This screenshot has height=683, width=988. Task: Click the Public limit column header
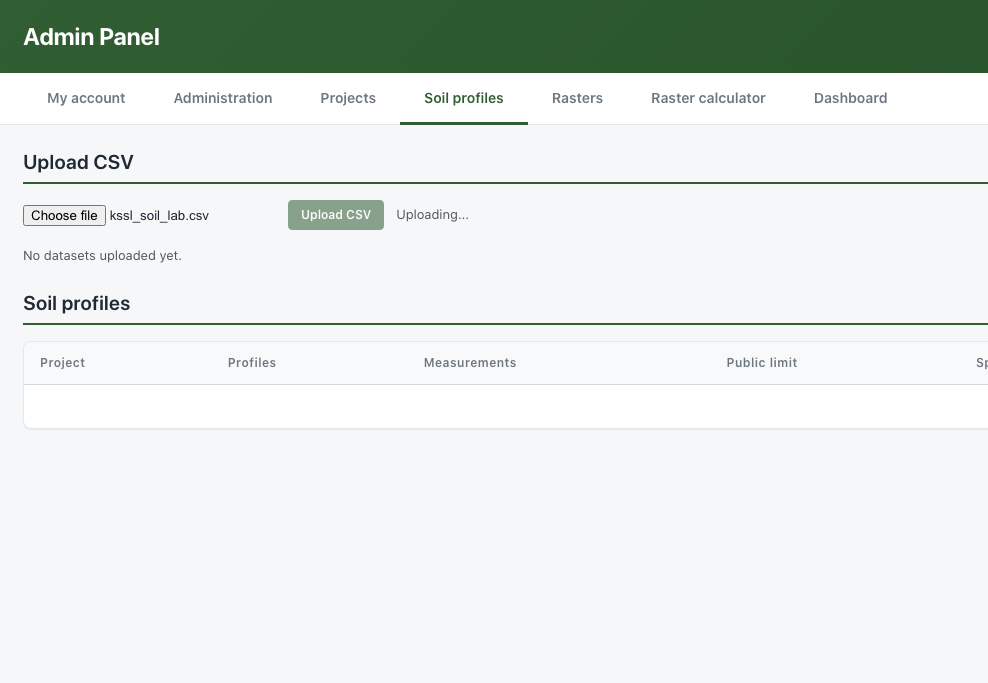click(x=762, y=363)
